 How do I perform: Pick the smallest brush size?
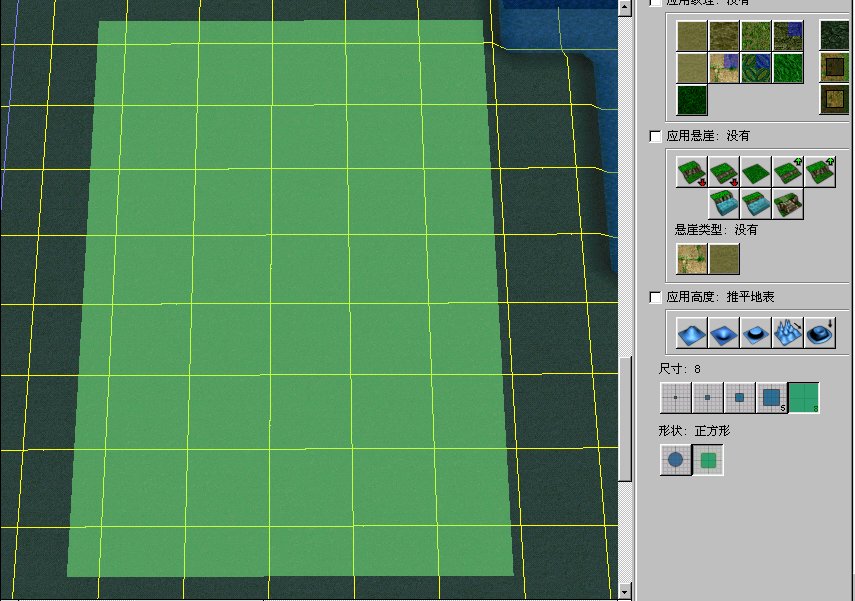point(676,398)
